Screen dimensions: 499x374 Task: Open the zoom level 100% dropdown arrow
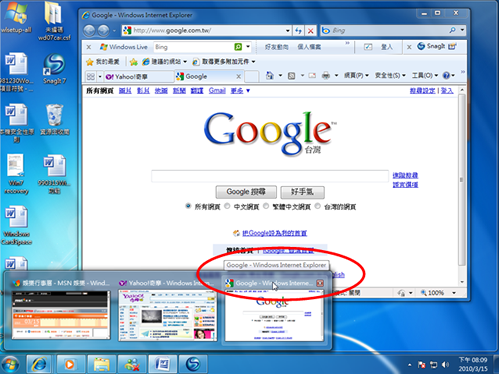[454, 293]
